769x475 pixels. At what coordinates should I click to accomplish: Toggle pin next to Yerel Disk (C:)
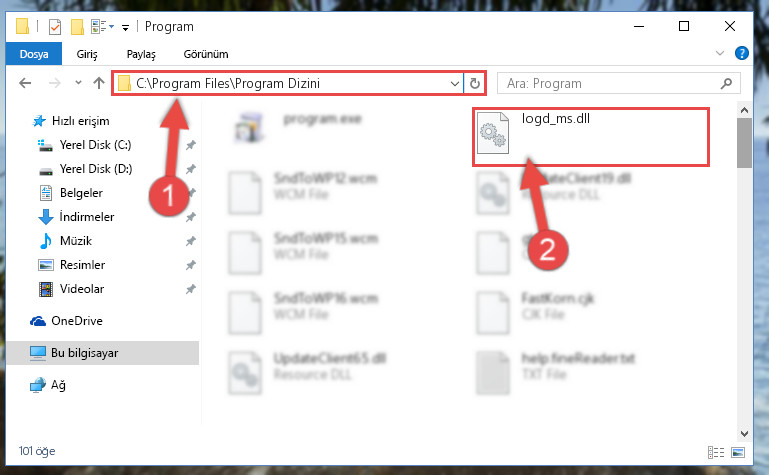click(x=191, y=145)
